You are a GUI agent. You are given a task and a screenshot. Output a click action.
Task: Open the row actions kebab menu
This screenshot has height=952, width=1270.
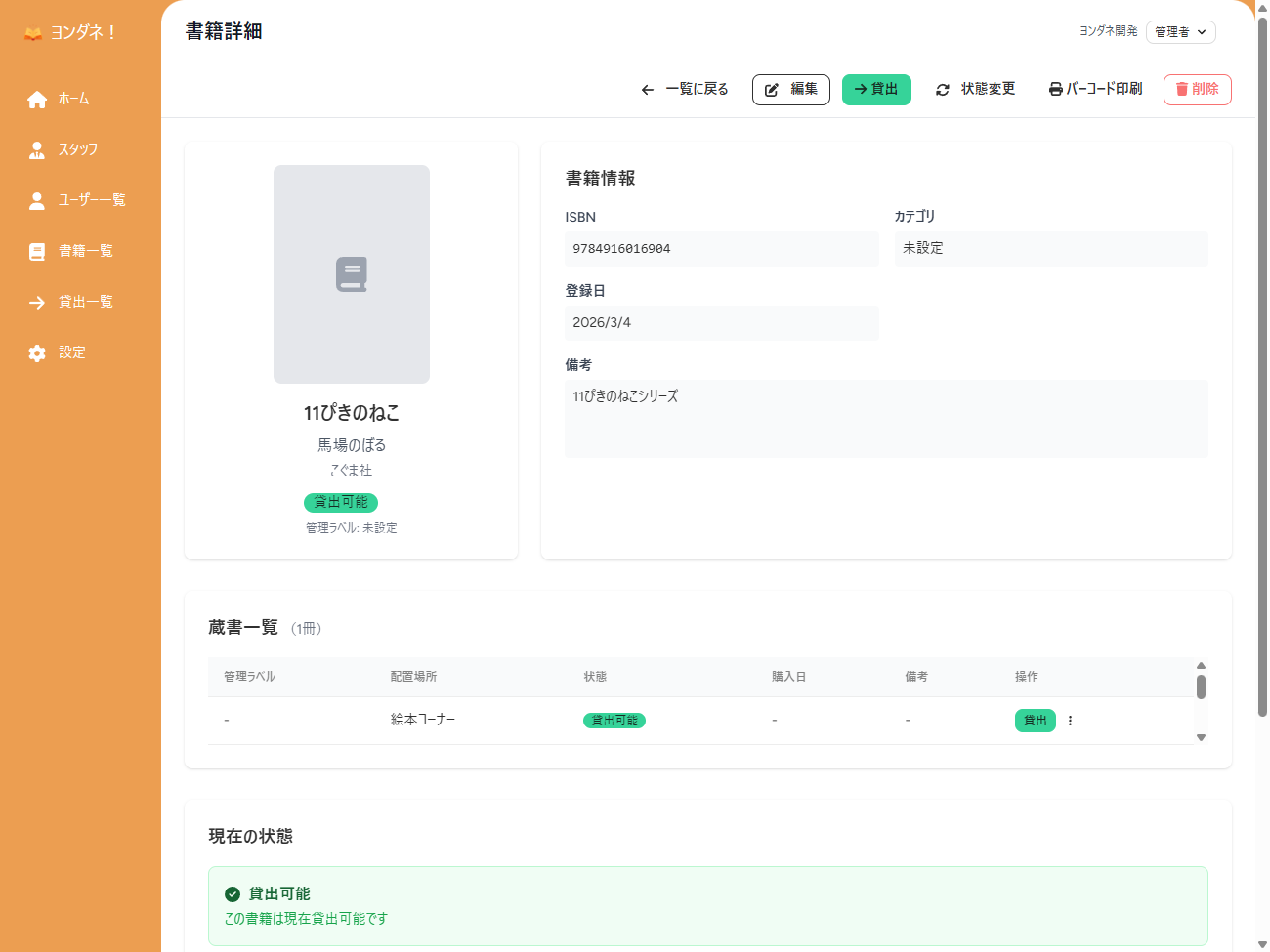1070,720
